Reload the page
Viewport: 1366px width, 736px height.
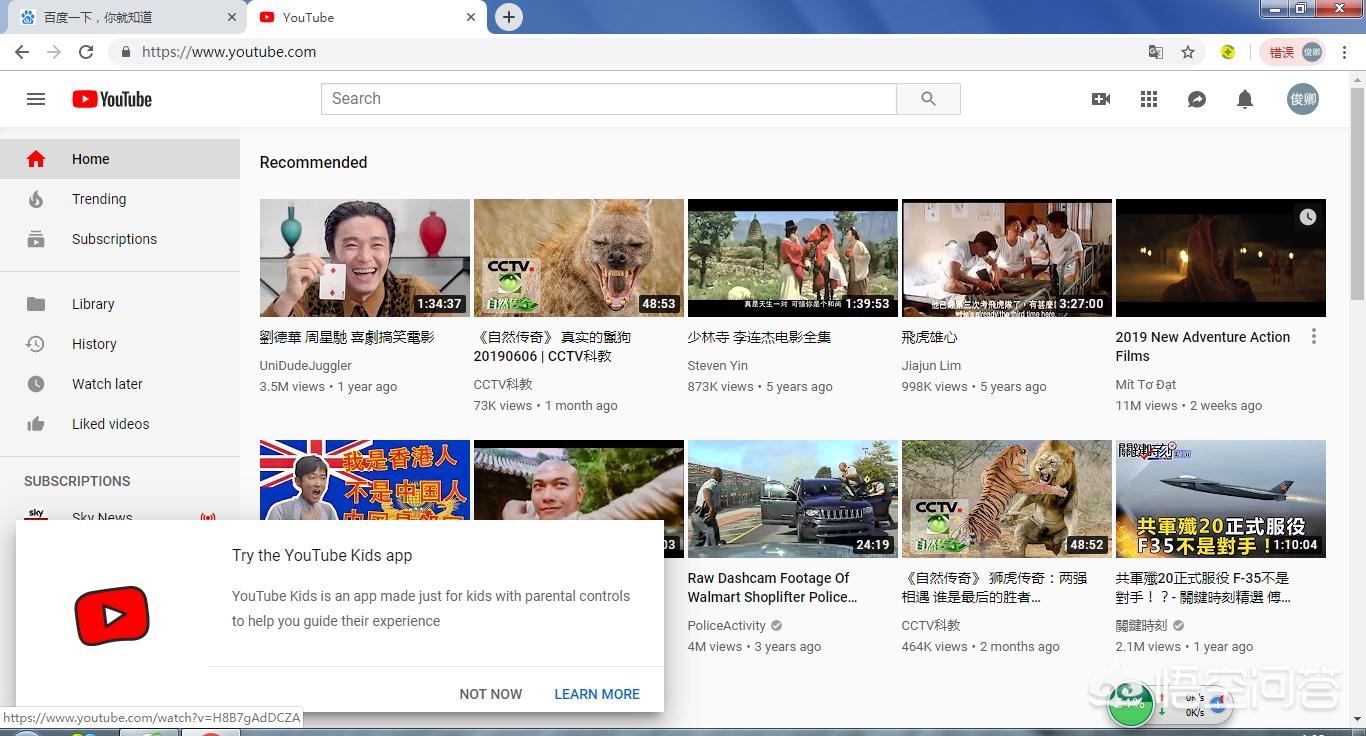coord(86,52)
